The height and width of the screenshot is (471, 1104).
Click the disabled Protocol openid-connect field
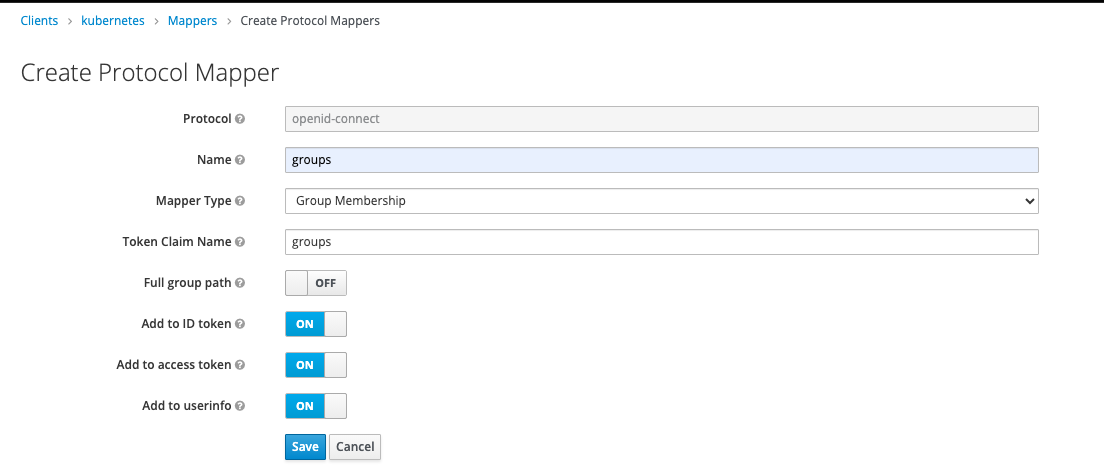[x=662, y=119]
